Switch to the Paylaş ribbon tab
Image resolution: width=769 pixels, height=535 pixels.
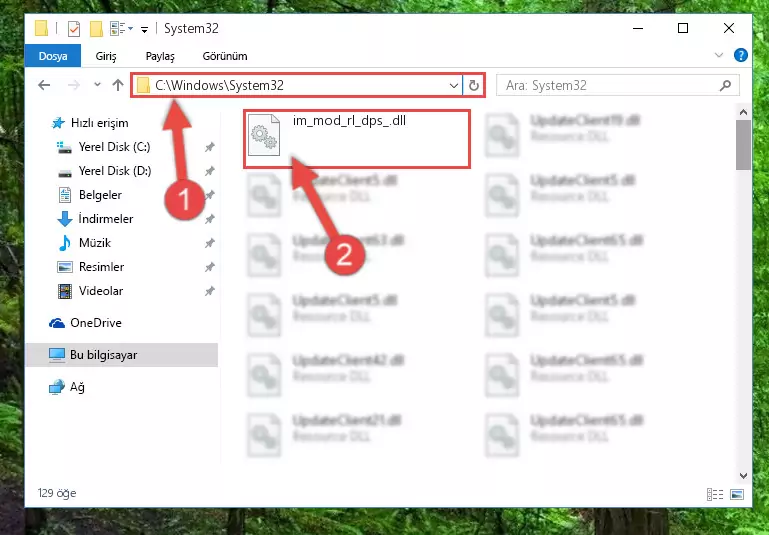coord(160,56)
